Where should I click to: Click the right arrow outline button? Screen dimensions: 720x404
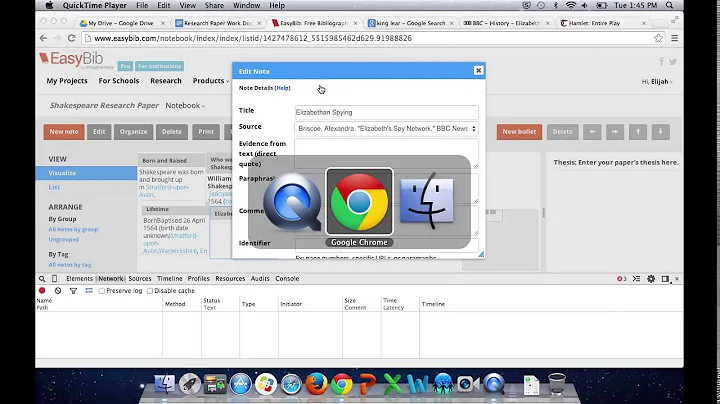tap(615, 132)
